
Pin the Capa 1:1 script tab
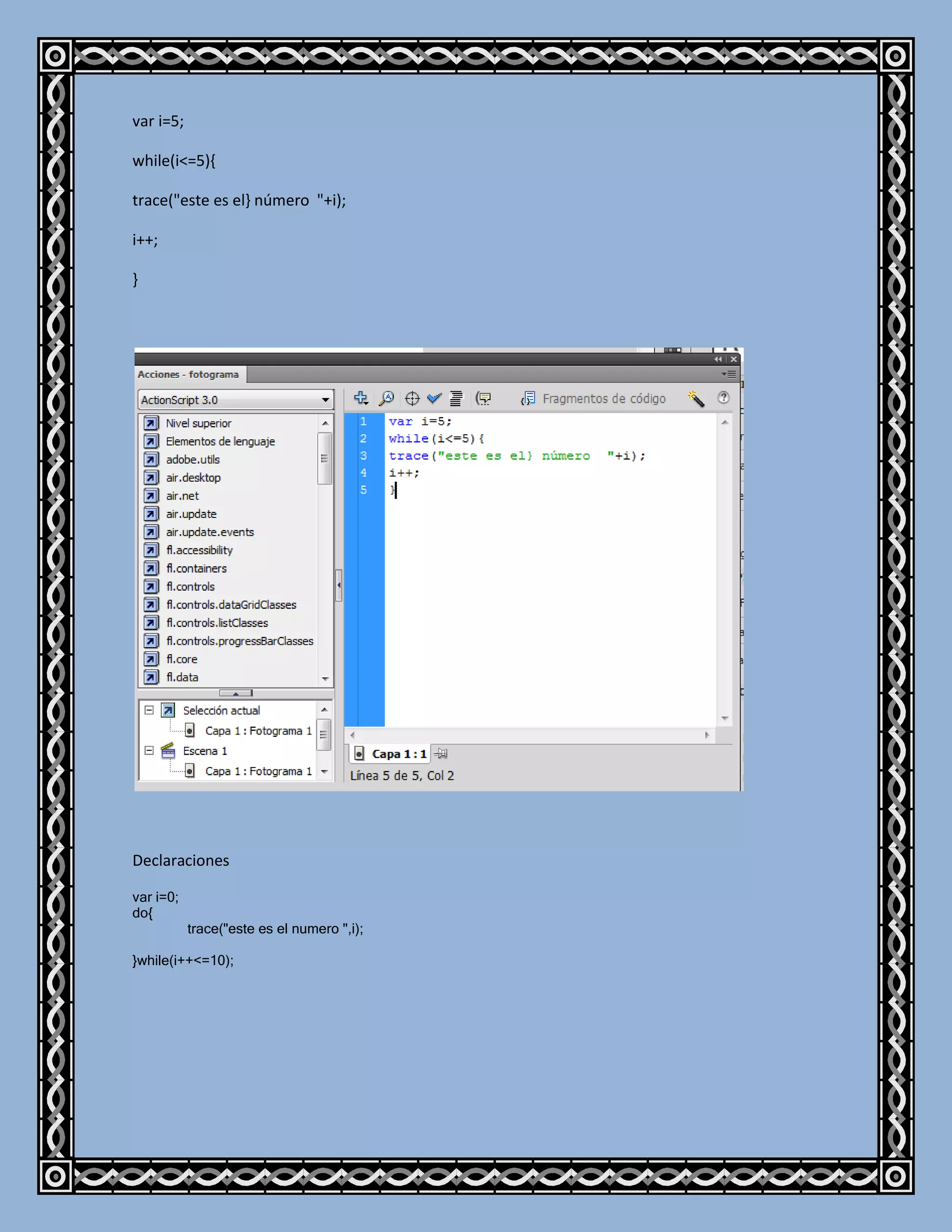(442, 754)
